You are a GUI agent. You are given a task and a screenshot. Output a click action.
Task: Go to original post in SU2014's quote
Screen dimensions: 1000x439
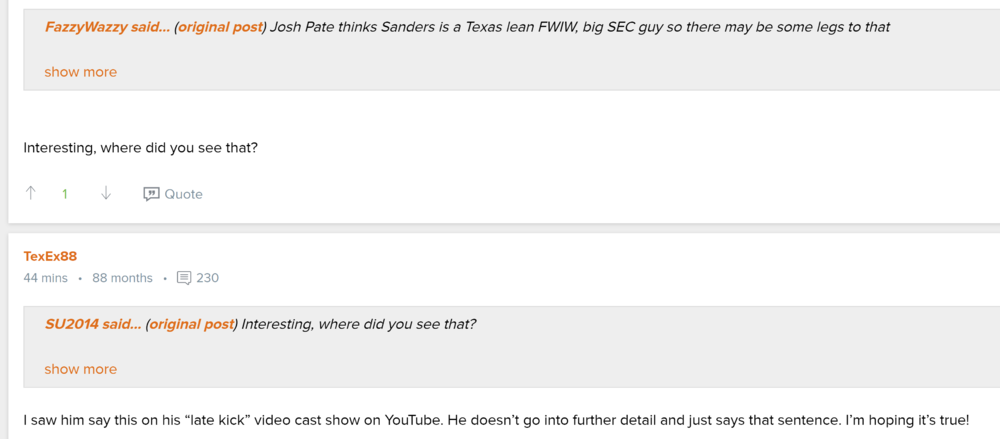coord(192,324)
